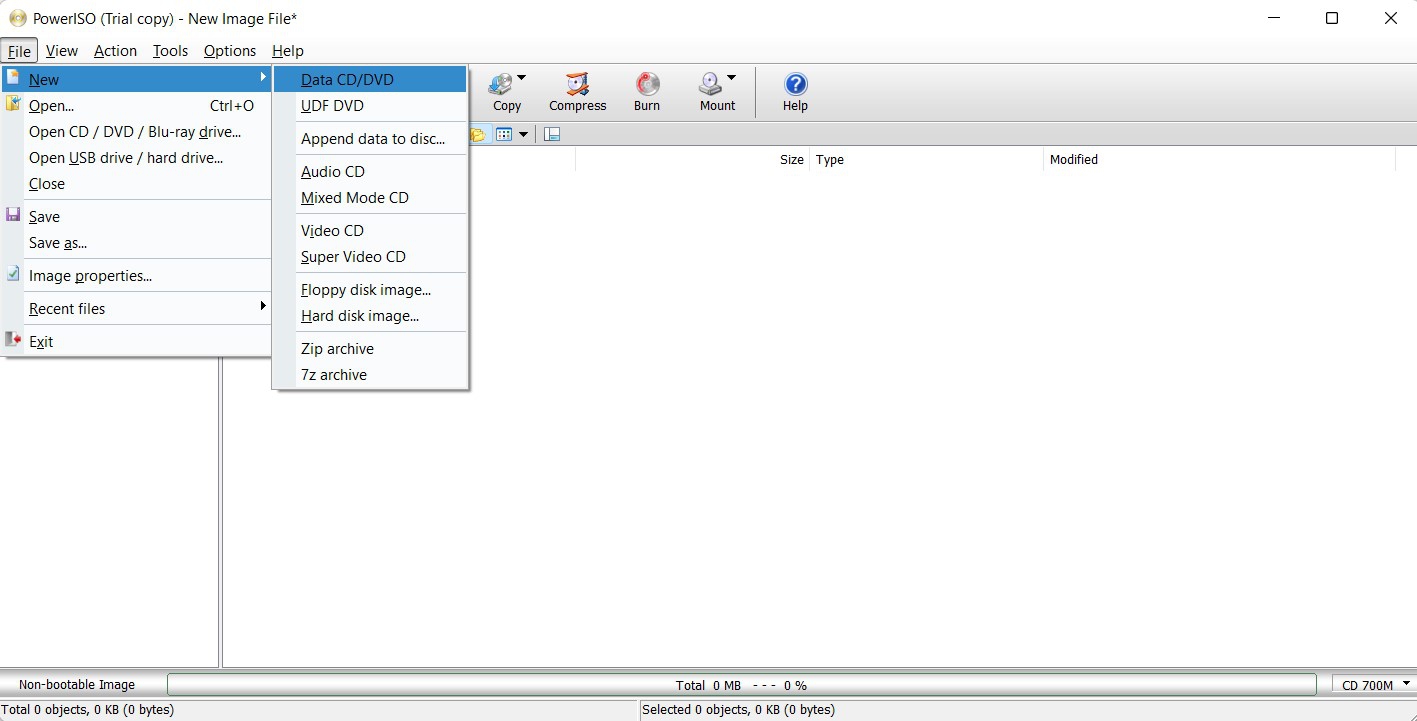Viewport: 1417px width, 721px height.
Task: Choose Open CD / DVD / Blu-ray drive
Action: 137,131
